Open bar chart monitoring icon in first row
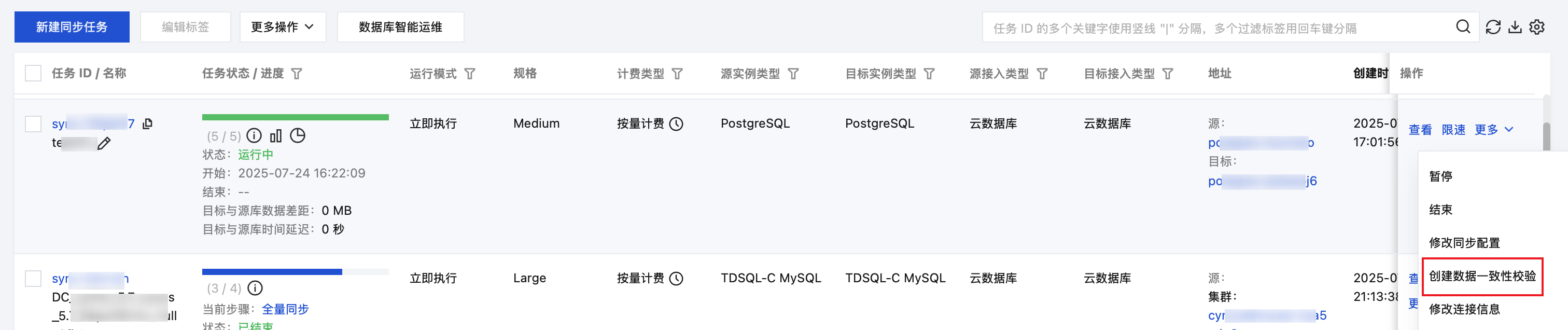This screenshot has width=1568, height=330. [x=276, y=136]
